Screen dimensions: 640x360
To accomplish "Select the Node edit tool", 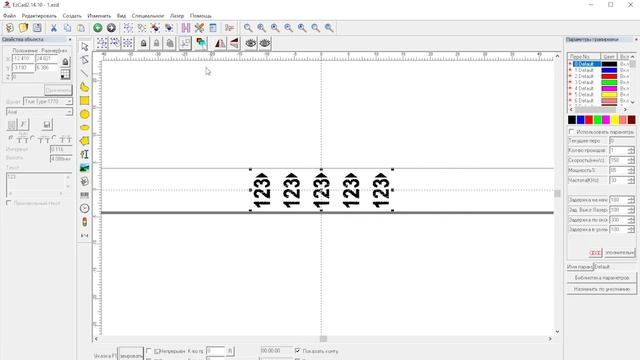I will [x=84, y=60].
